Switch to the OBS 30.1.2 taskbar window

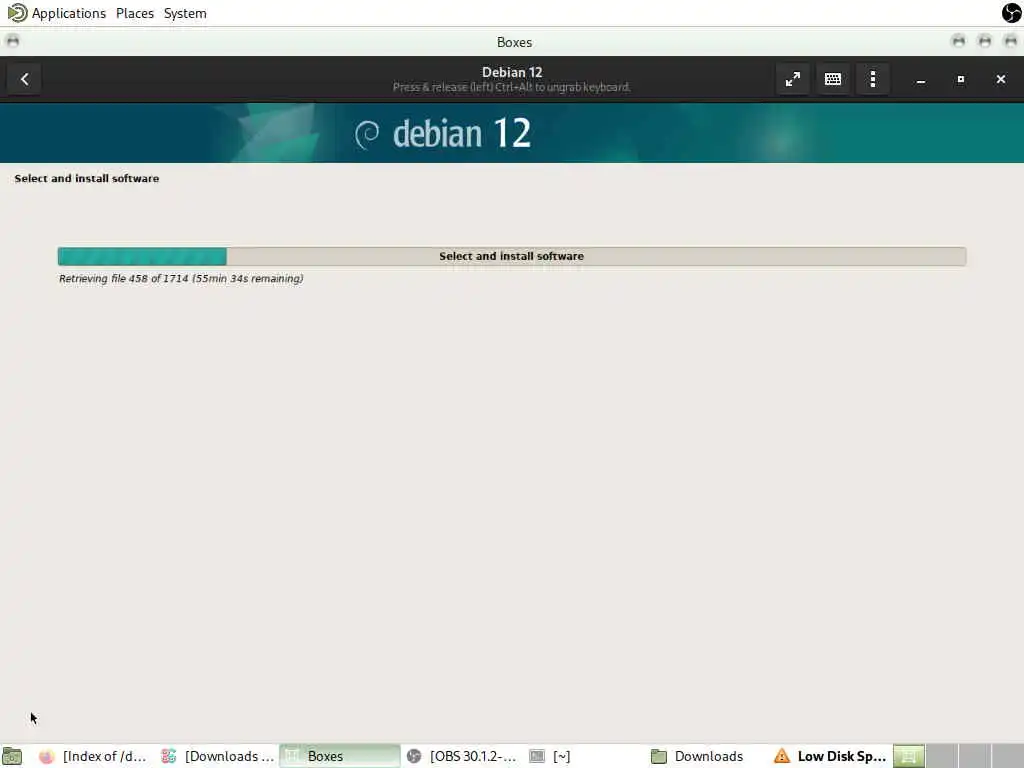tap(462, 756)
